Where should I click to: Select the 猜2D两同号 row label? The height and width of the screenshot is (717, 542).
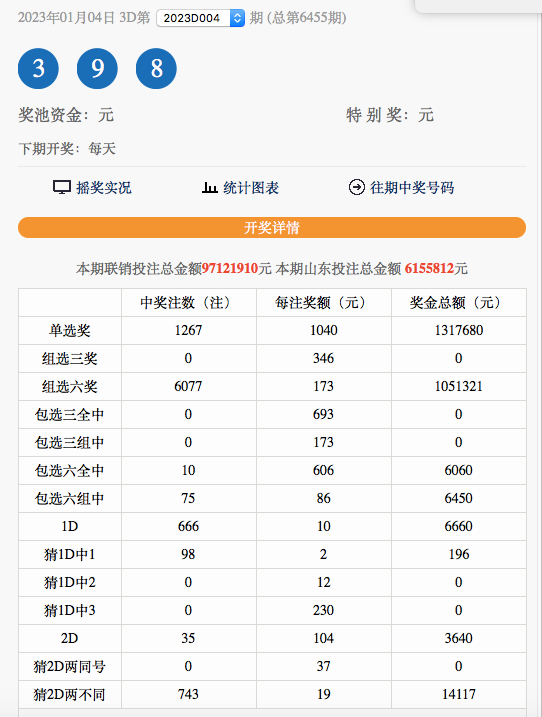pos(70,666)
